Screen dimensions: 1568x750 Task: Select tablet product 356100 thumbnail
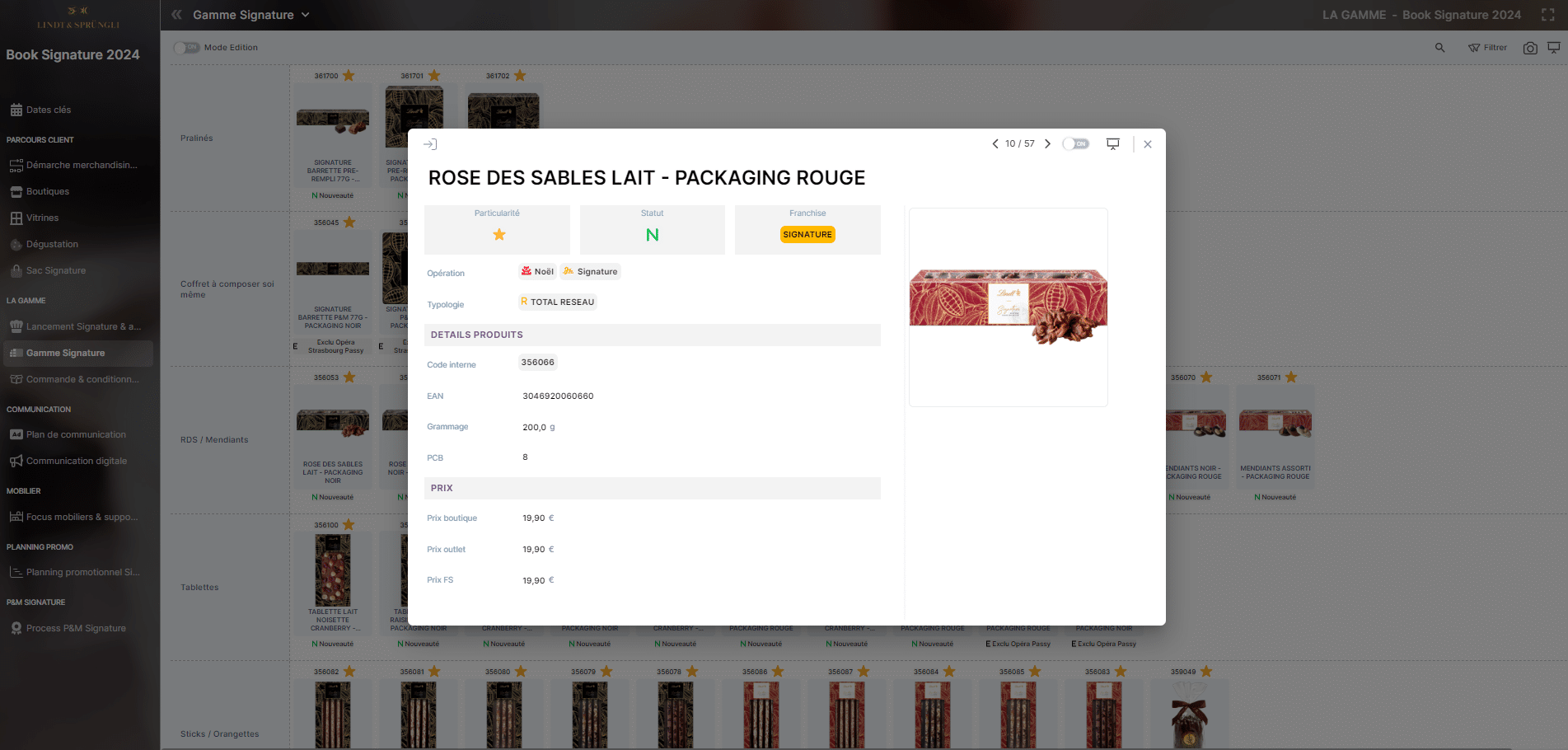coord(333,570)
